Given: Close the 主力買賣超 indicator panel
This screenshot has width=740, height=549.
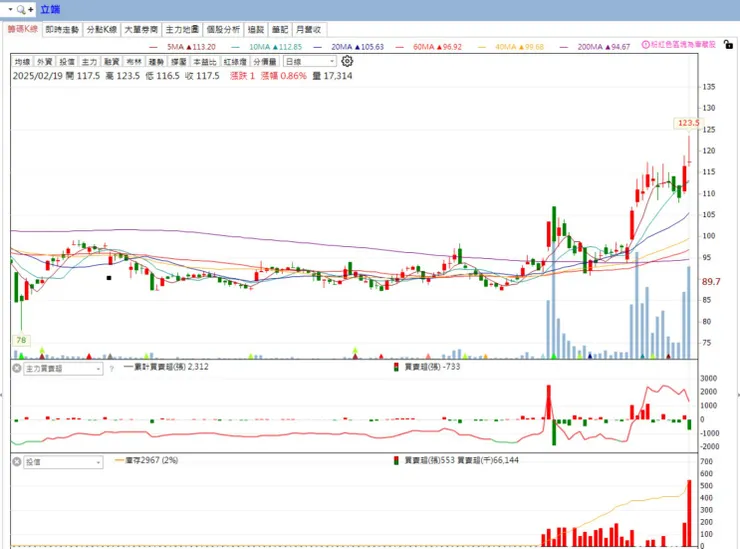Looking at the screenshot, I should point(17,368).
